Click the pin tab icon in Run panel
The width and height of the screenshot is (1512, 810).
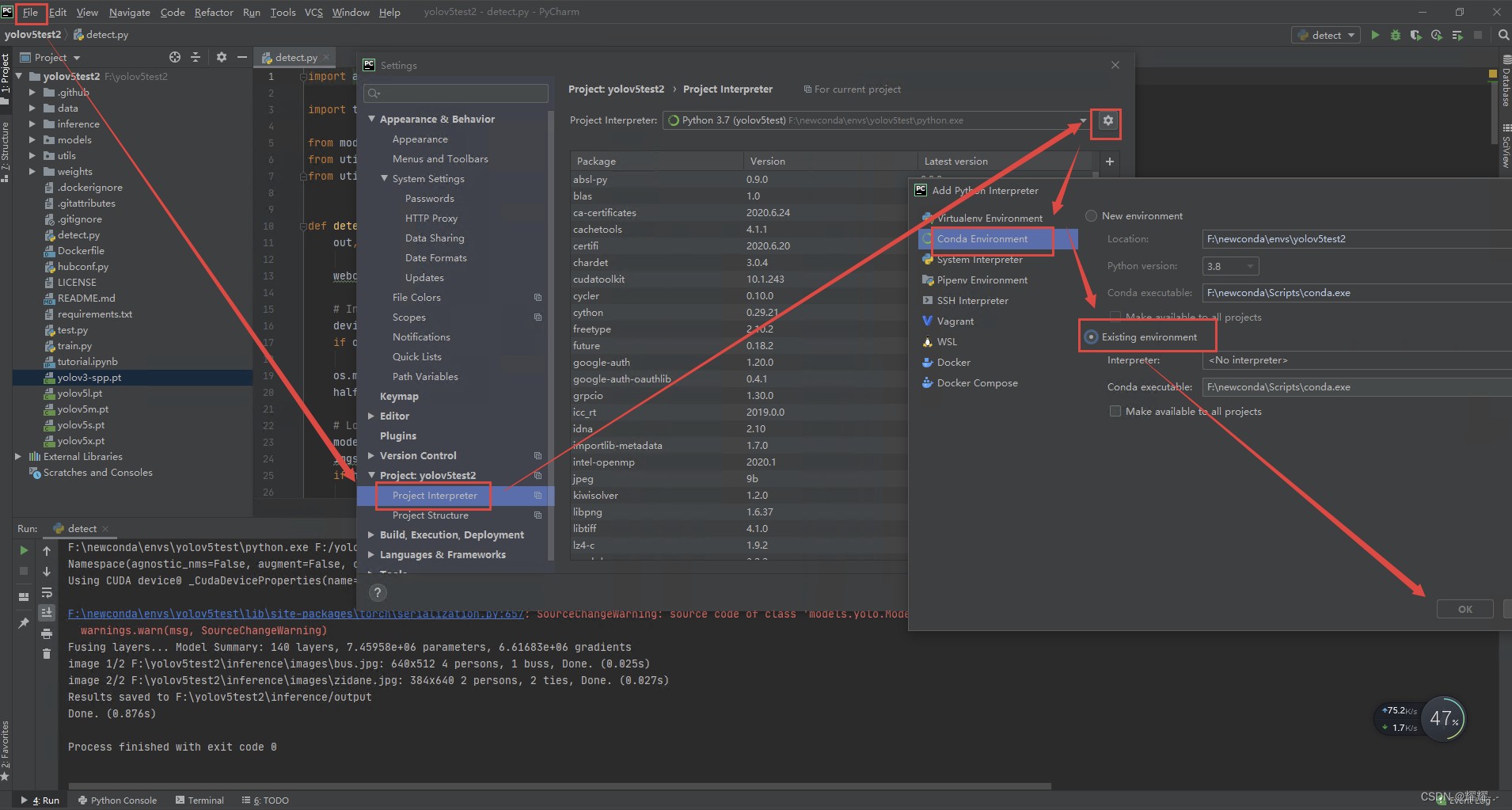click(x=24, y=623)
